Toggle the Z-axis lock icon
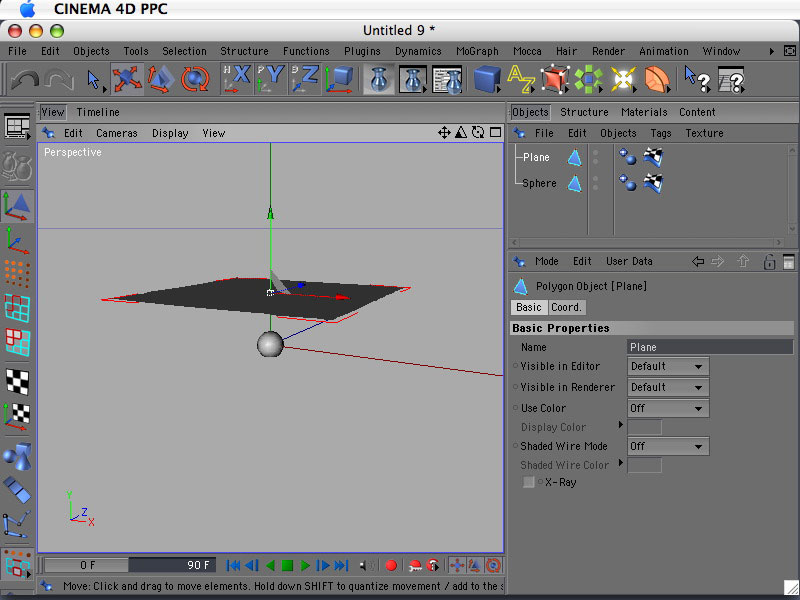The width and height of the screenshot is (800, 600). pyautogui.click(x=305, y=79)
